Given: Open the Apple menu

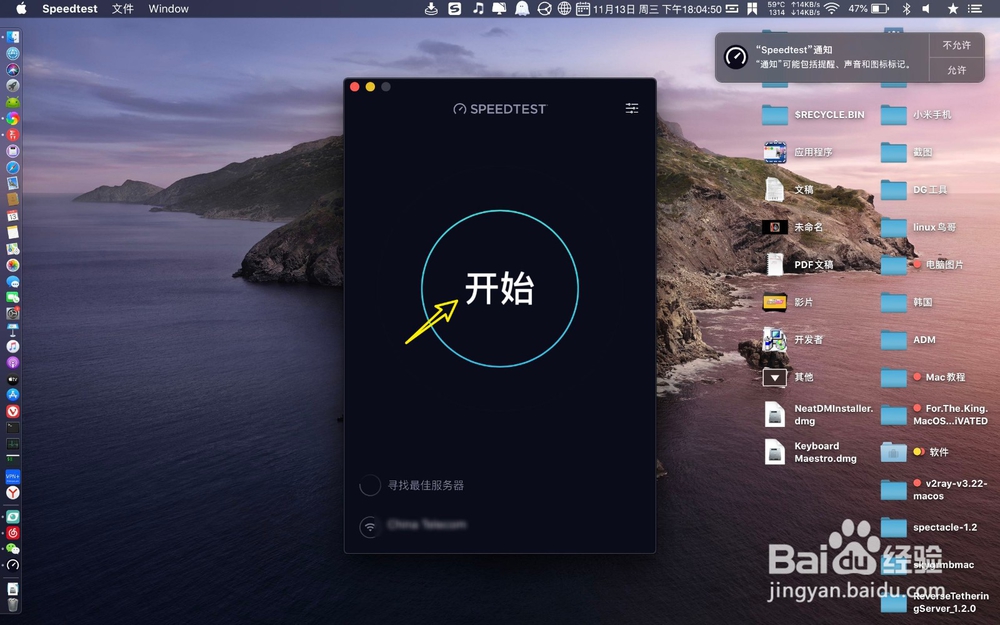Looking at the screenshot, I should tap(21, 8).
